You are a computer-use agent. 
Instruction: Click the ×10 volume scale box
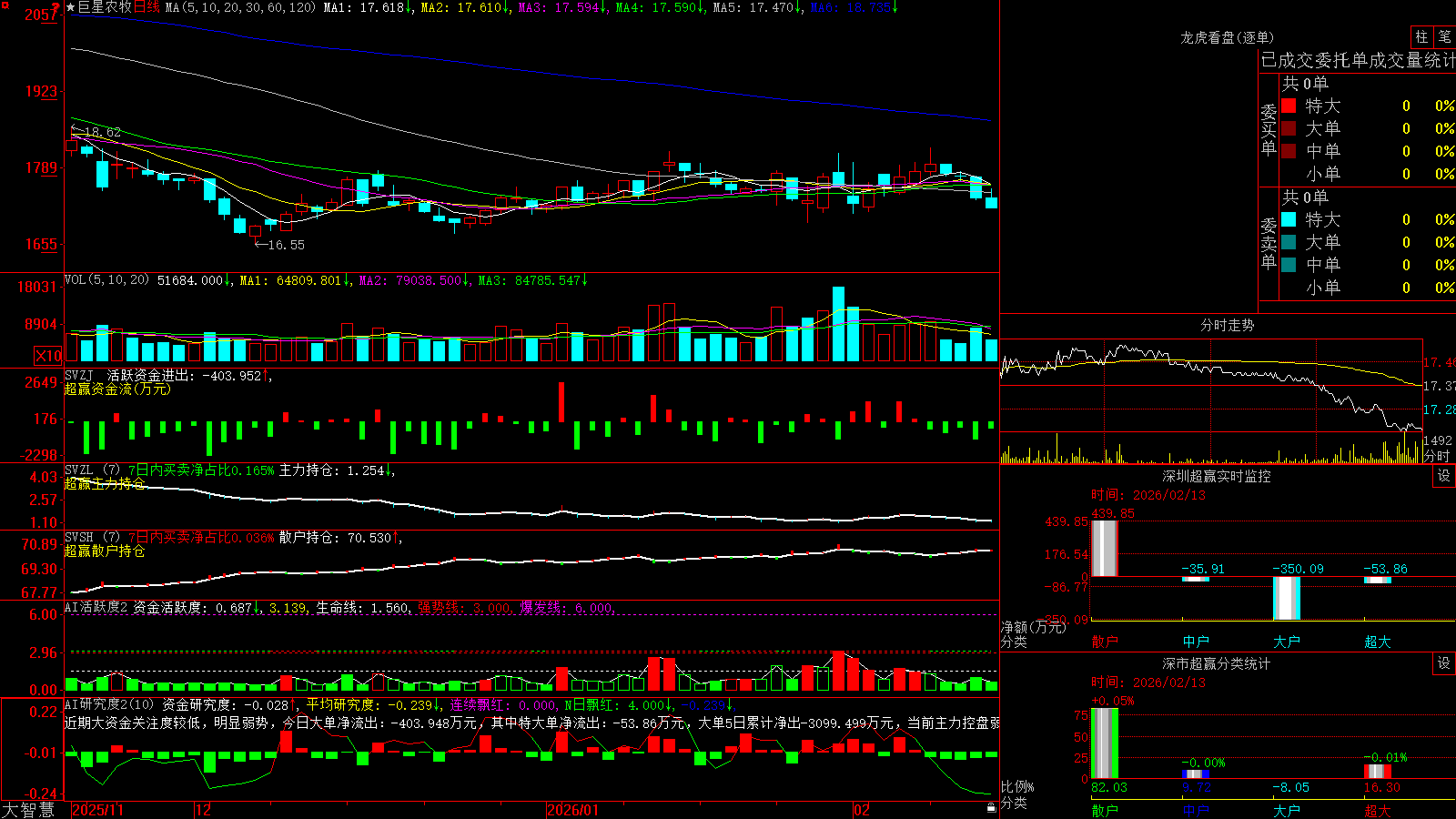click(x=48, y=356)
